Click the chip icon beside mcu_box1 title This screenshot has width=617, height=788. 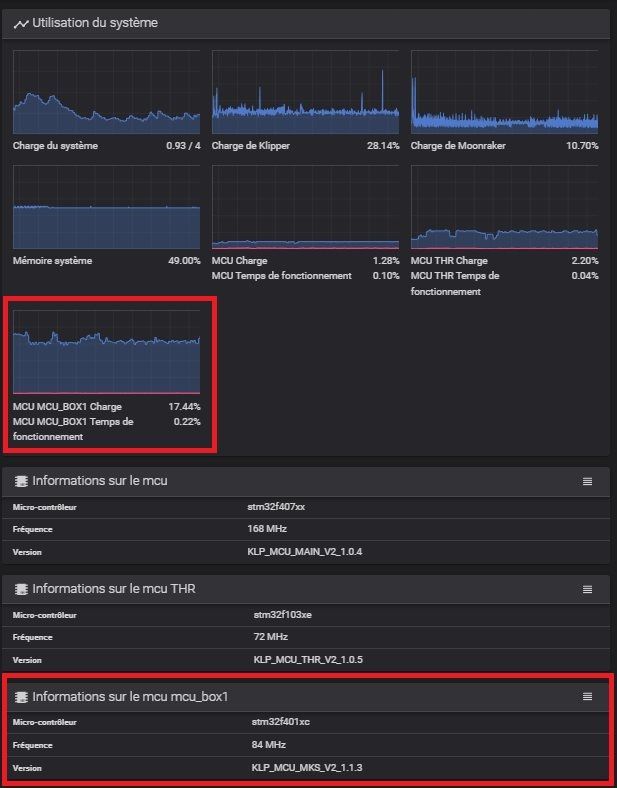21,696
